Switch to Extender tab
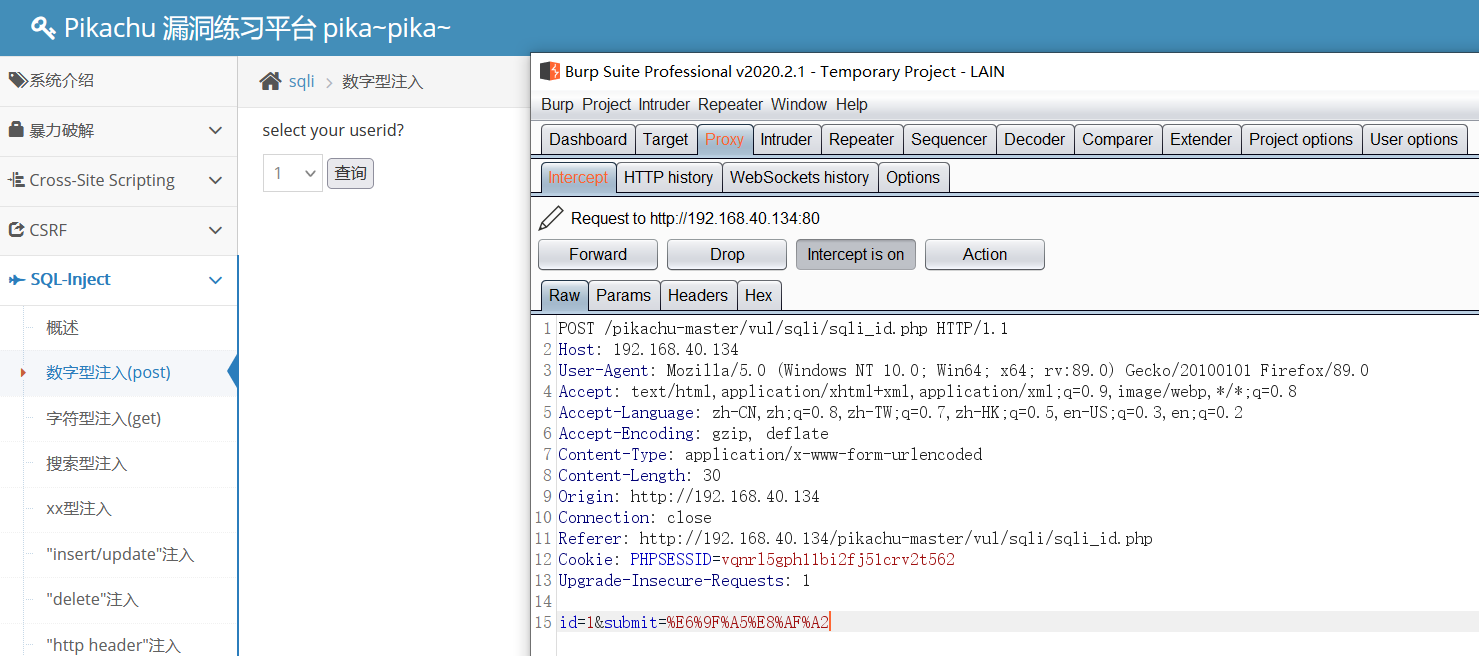 1201,139
